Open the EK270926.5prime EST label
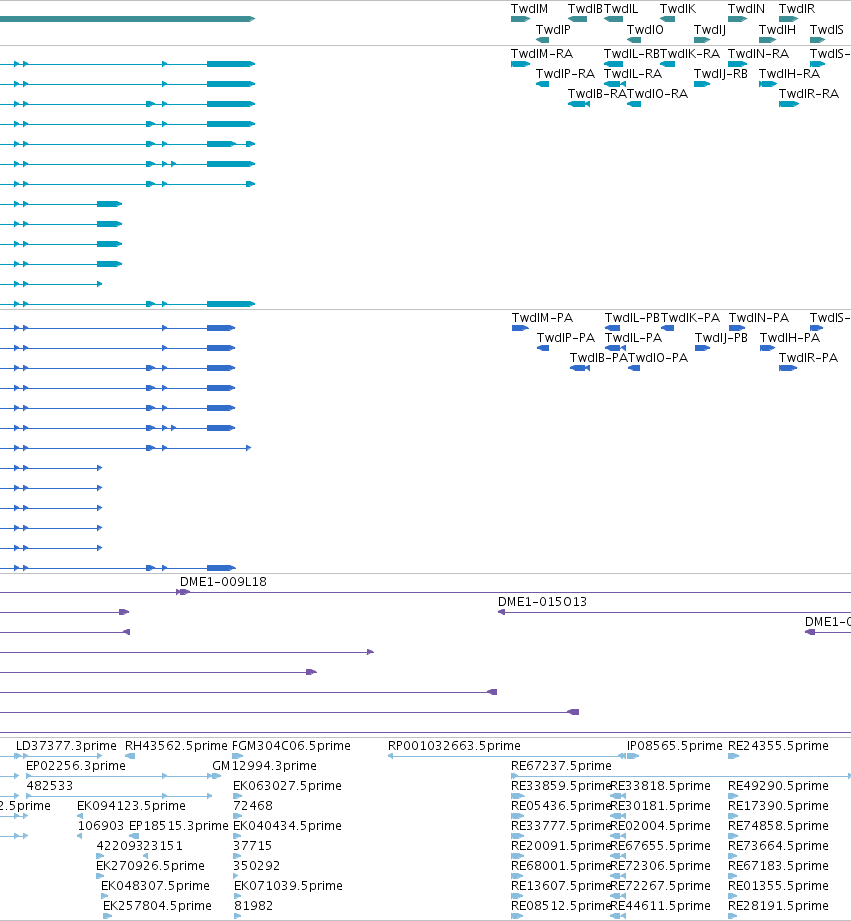851x921 pixels. (150, 865)
